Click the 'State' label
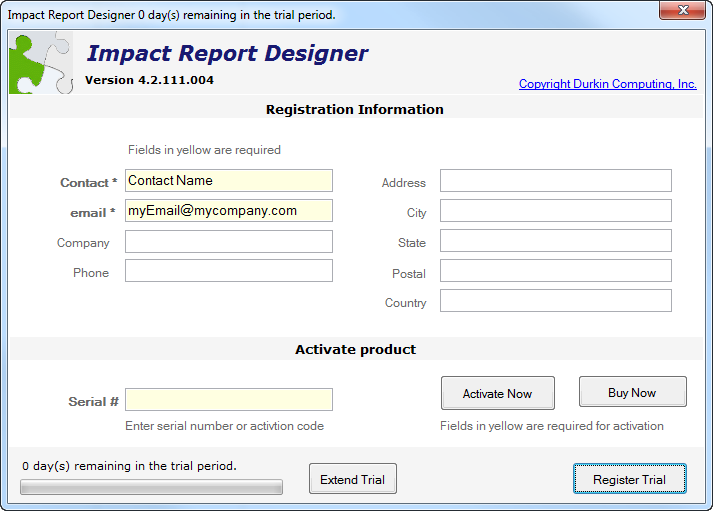This screenshot has width=713, height=511. (412, 243)
